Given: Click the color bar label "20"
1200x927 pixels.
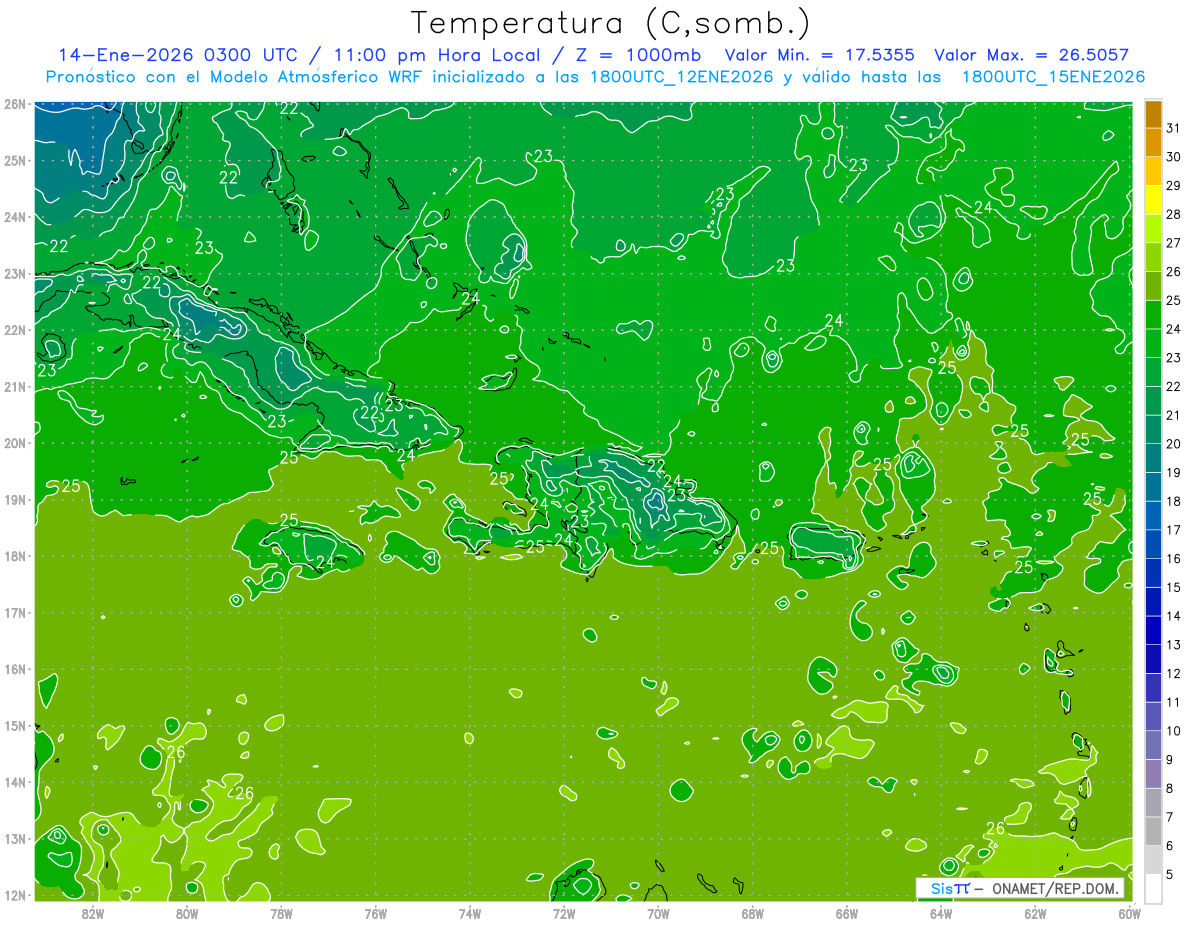Looking at the screenshot, I should pyautogui.click(x=1173, y=444).
